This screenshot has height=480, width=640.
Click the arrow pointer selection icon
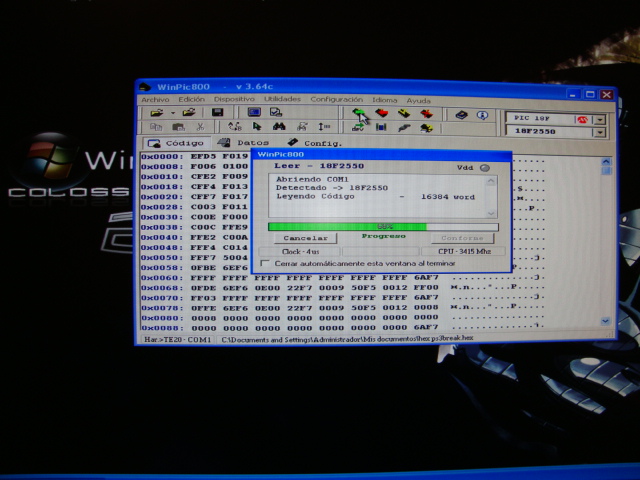coord(257,127)
